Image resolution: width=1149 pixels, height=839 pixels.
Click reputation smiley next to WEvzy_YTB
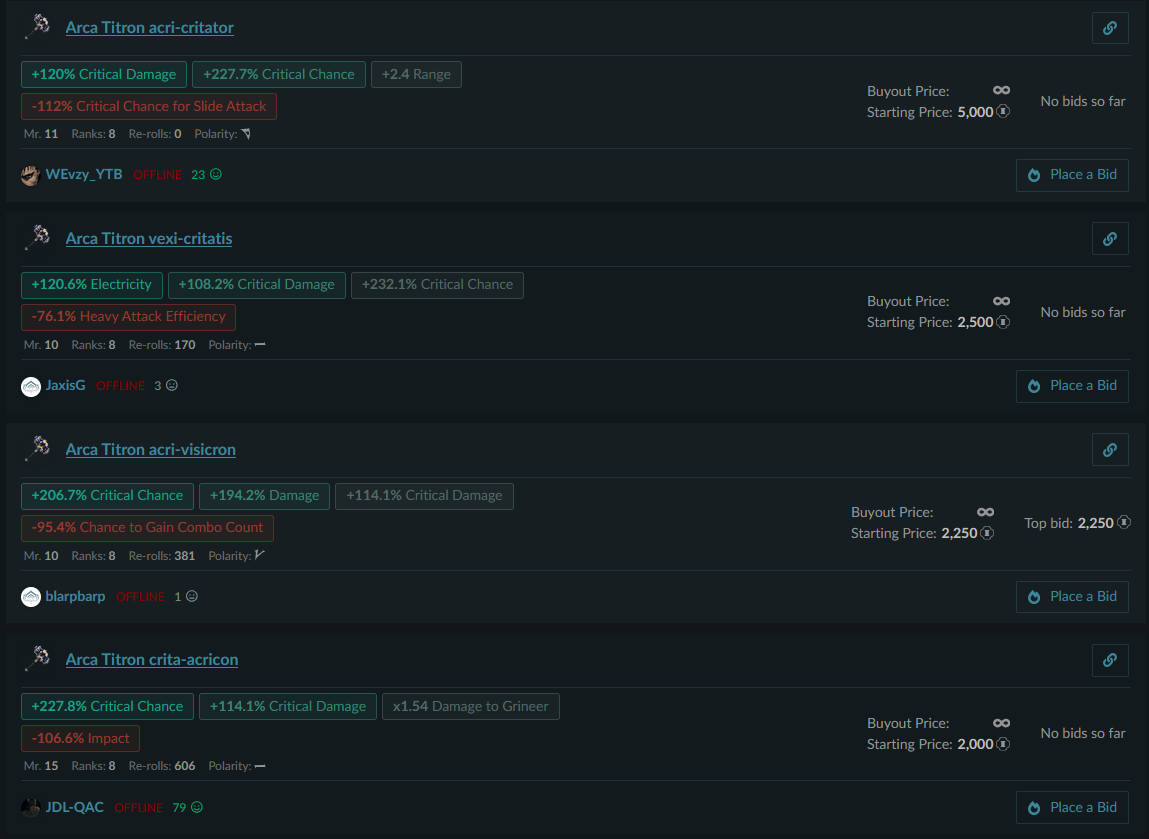click(216, 174)
